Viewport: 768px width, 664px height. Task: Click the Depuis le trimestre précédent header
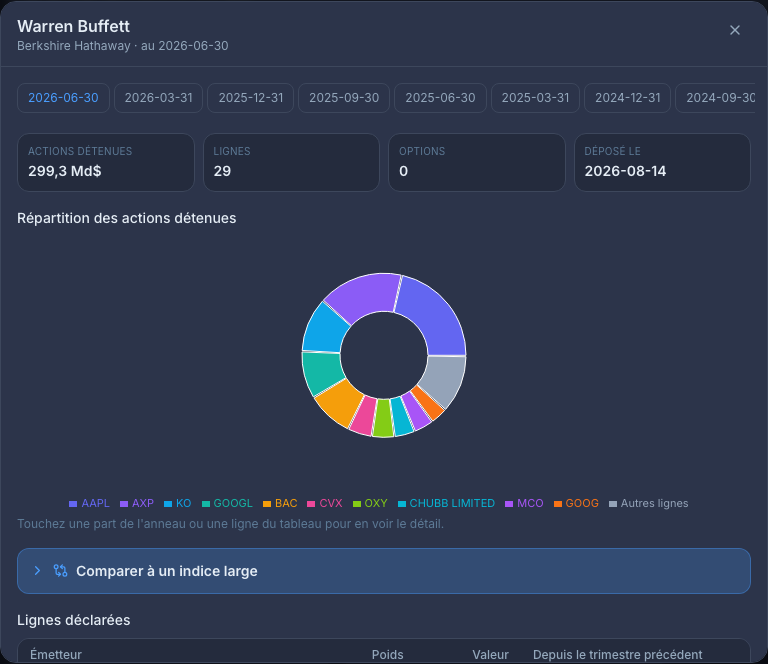point(618,655)
